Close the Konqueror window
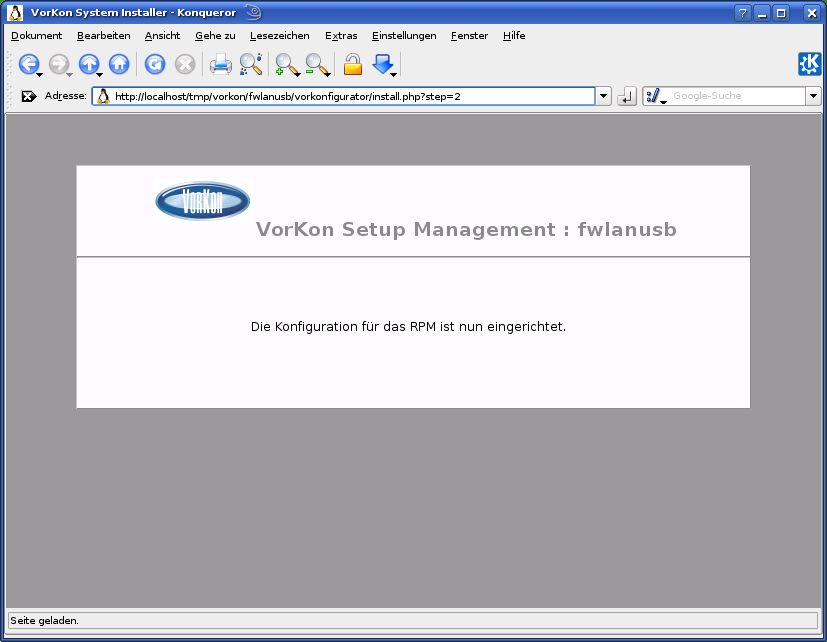Image resolution: width=827 pixels, height=642 pixels. point(812,13)
